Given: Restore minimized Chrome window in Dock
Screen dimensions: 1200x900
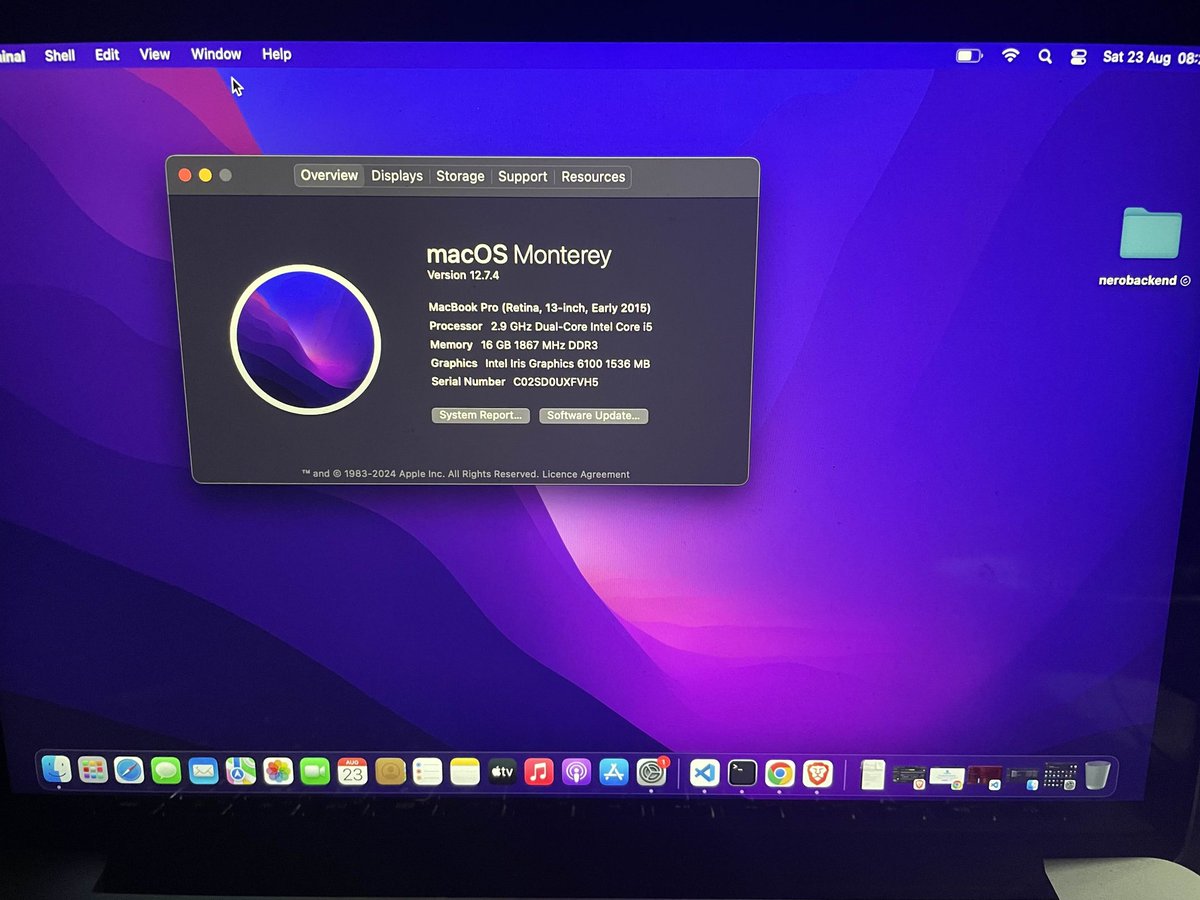Looking at the screenshot, I should click(x=947, y=777).
